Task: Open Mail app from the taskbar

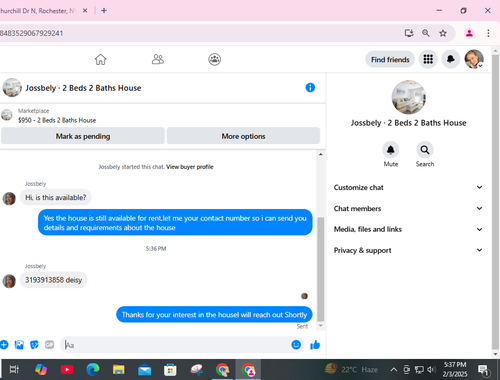Action: [144, 370]
